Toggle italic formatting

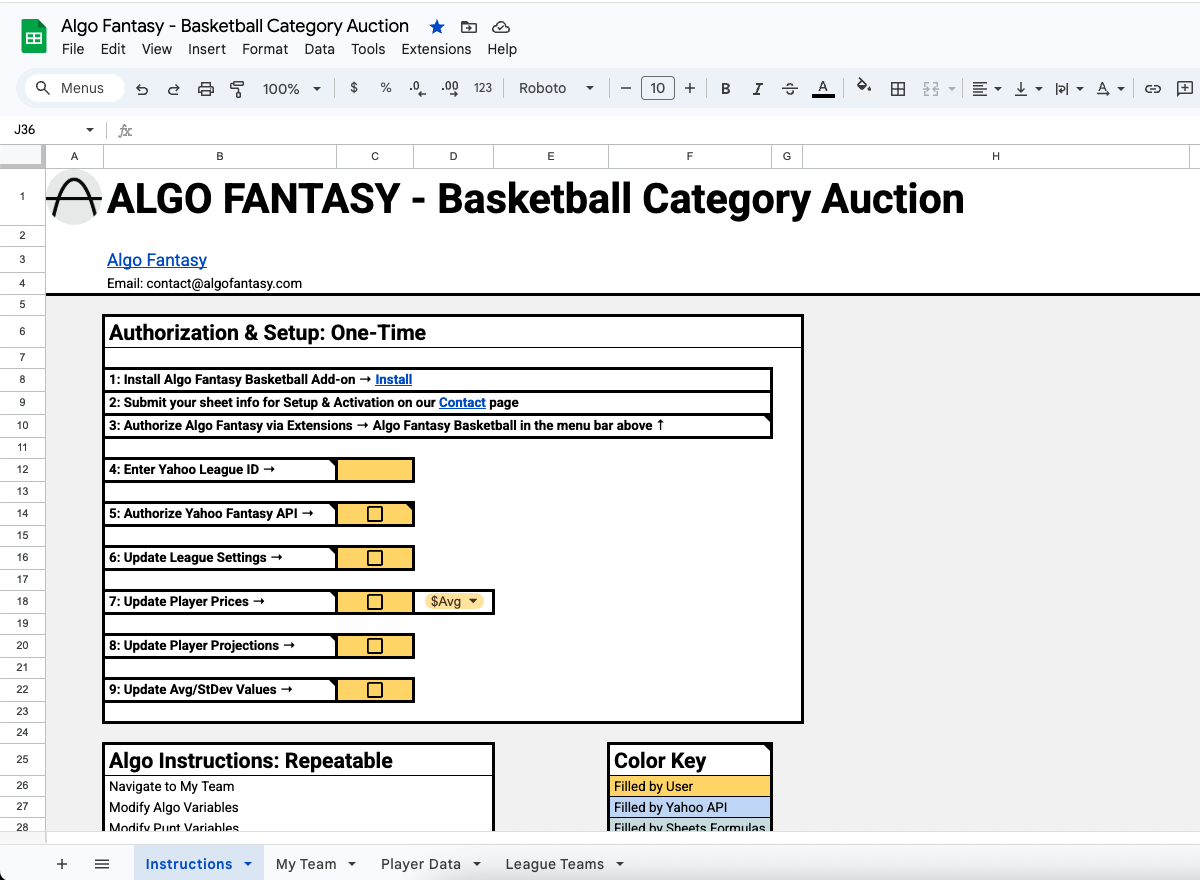pyautogui.click(x=758, y=89)
